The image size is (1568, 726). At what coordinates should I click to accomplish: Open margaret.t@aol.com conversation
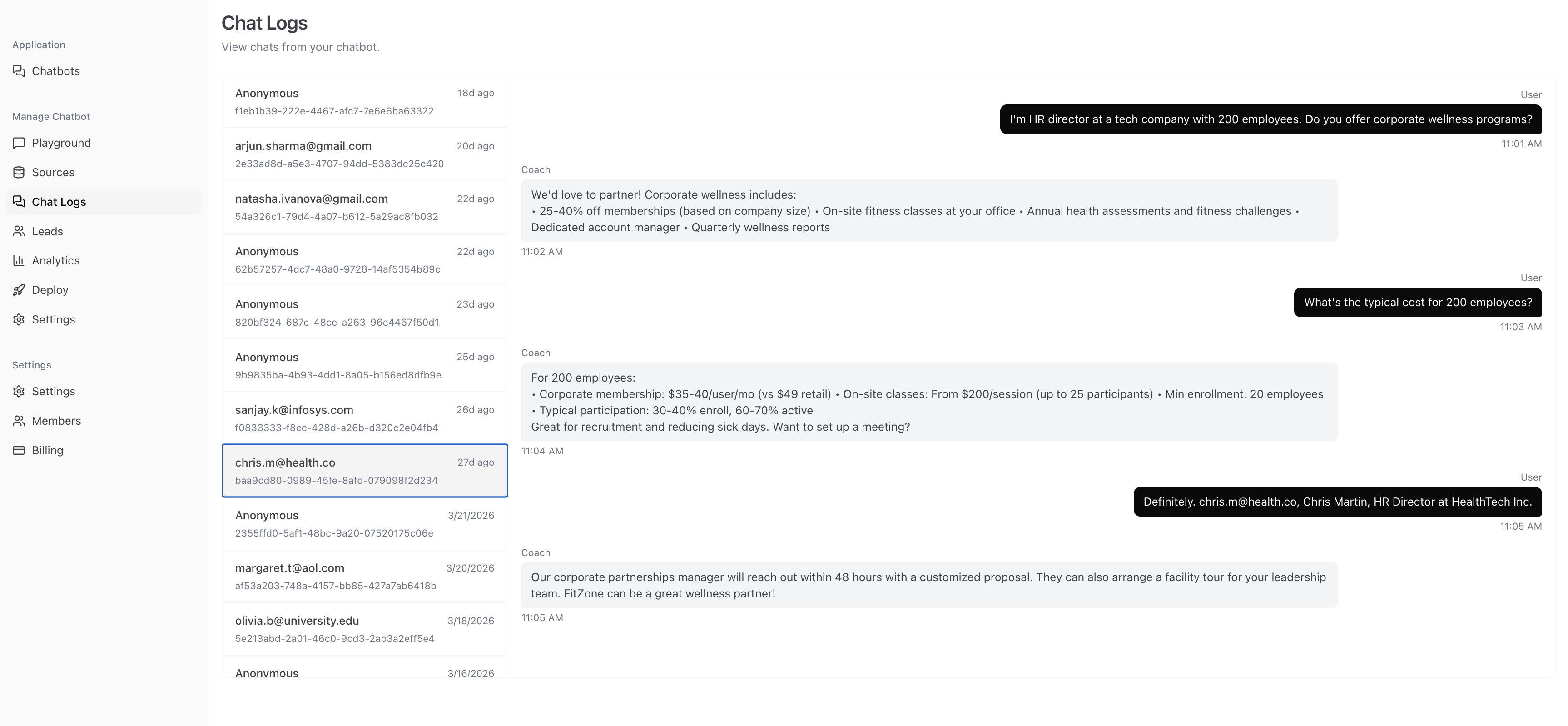click(x=365, y=577)
